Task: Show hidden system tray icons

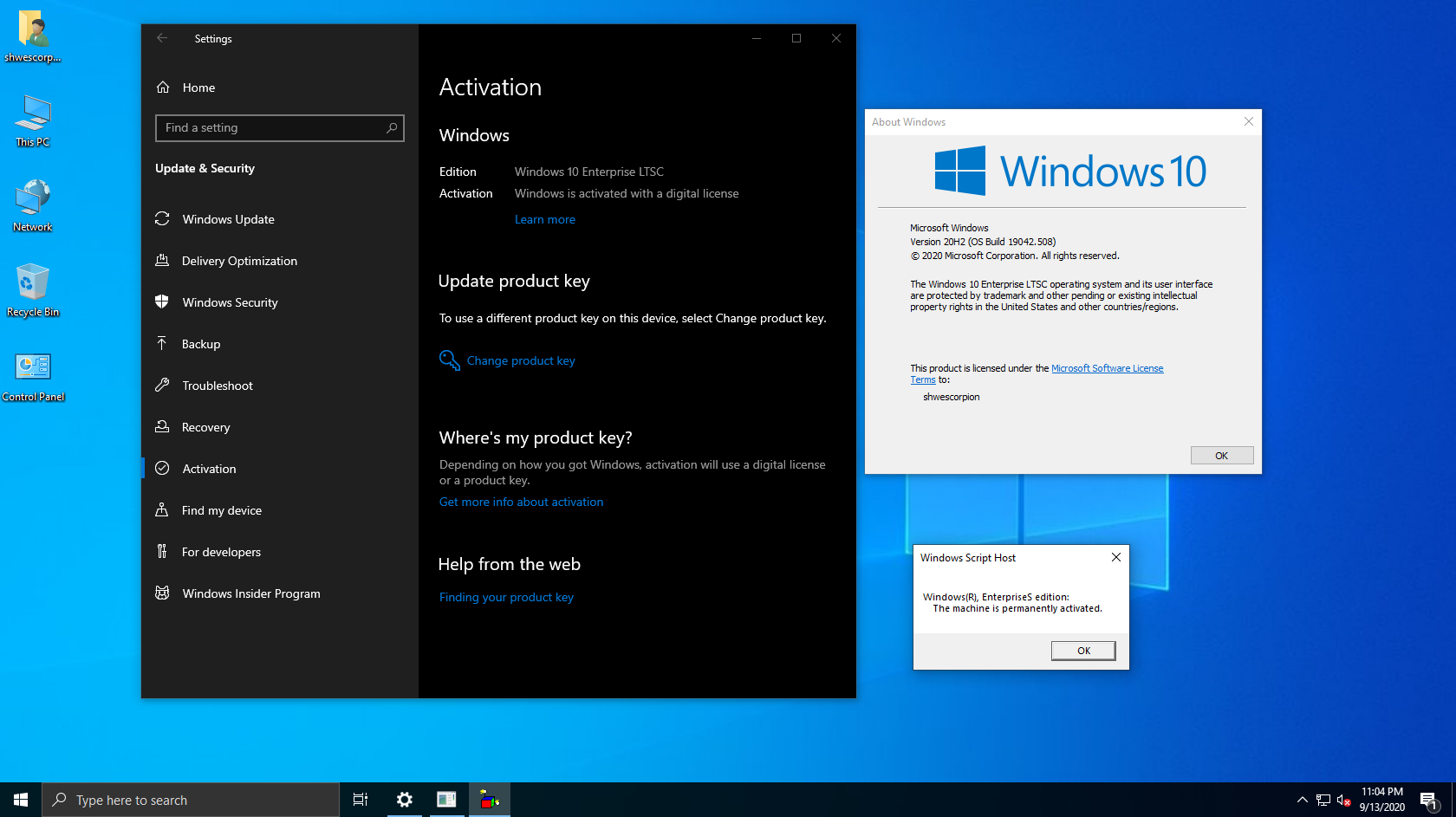Action: pyautogui.click(x=1302, y=800)
